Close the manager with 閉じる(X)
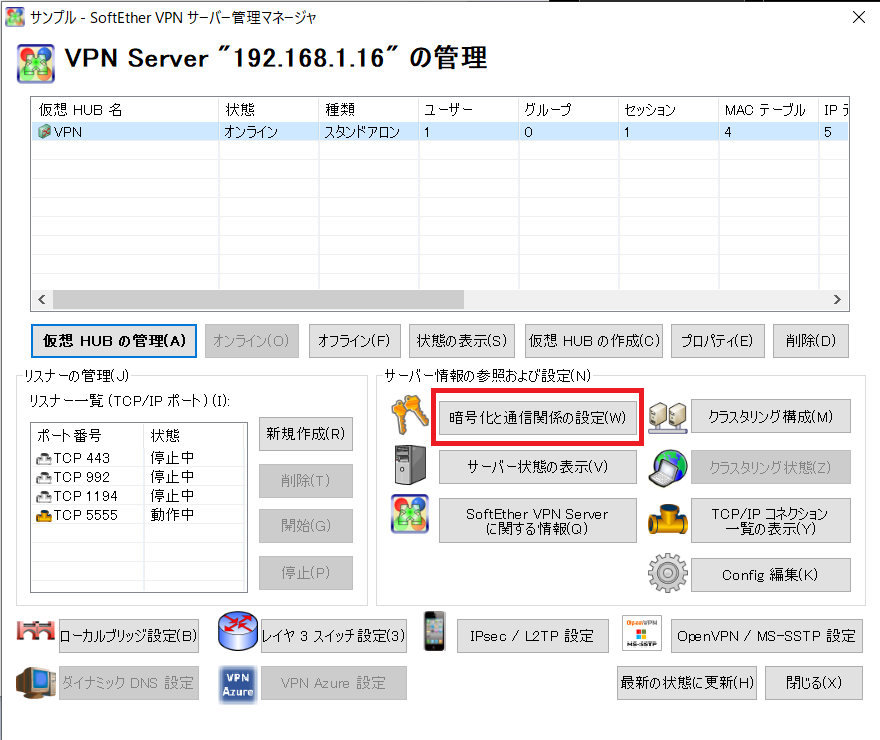This screenshot has width=880, height=740. pos(814,683)
